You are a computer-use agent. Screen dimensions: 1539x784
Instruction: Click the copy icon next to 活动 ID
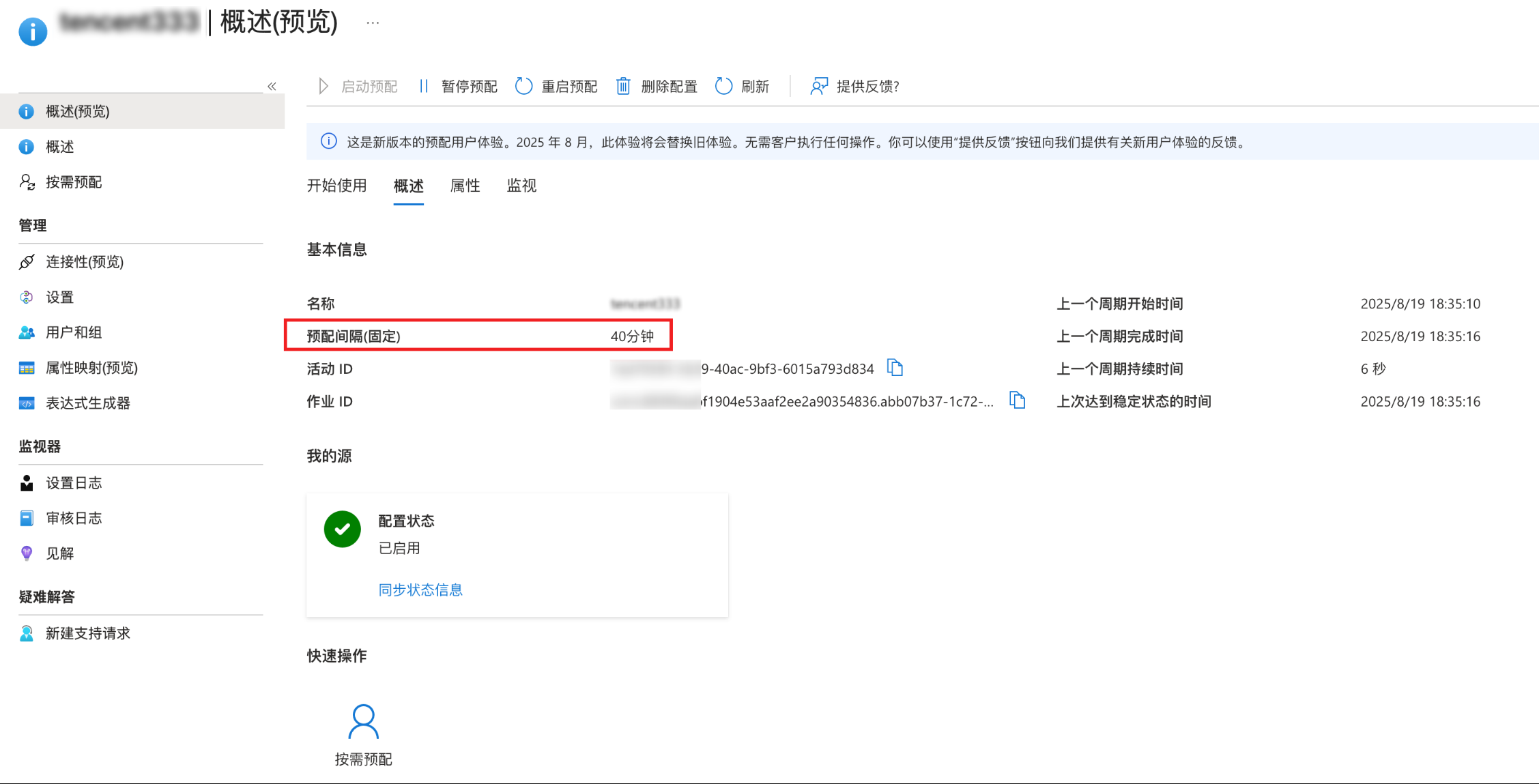pyautogui.click(x=895, y=368)
